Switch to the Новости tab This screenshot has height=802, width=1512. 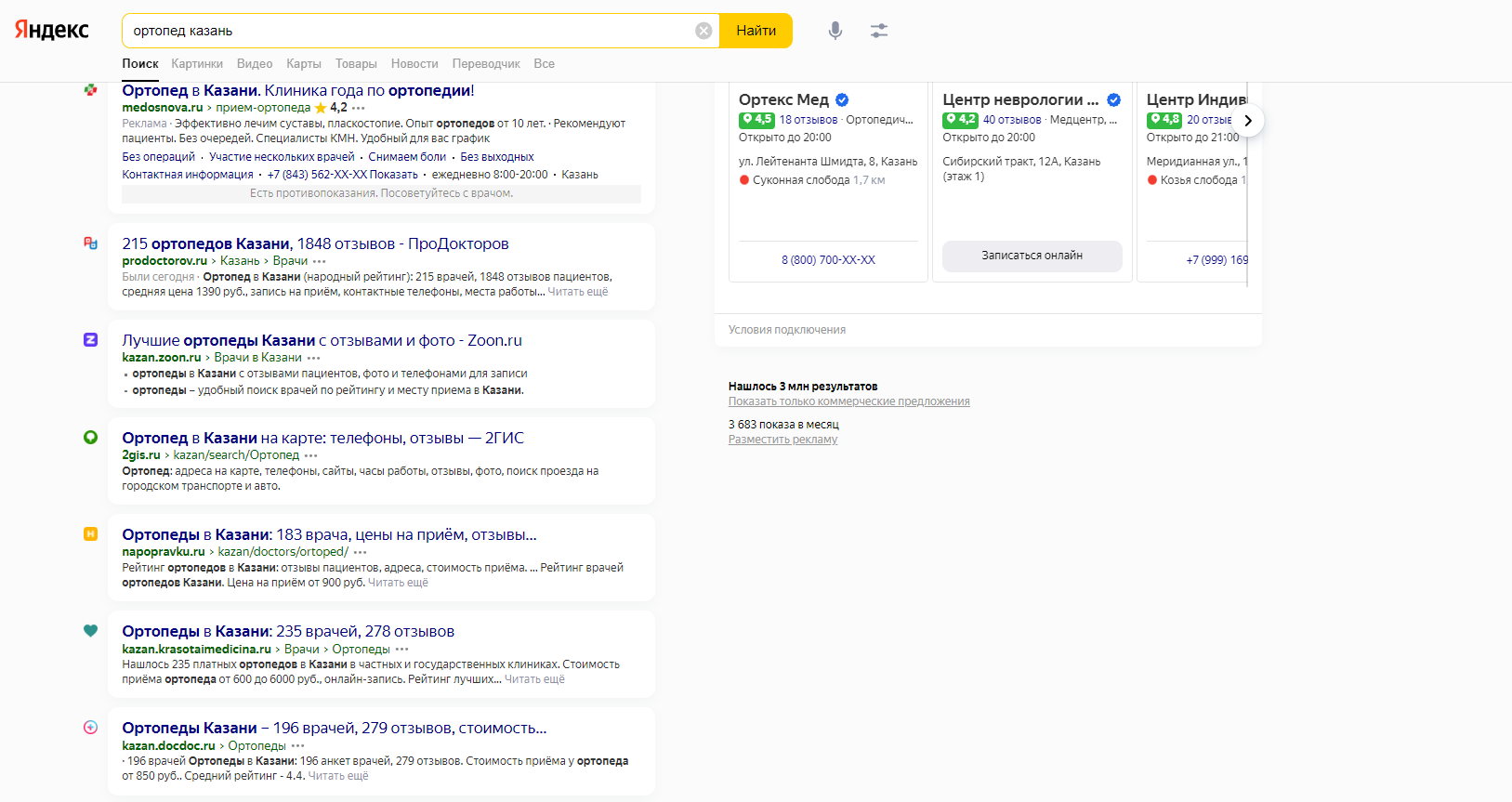click(x=414, y=64)
